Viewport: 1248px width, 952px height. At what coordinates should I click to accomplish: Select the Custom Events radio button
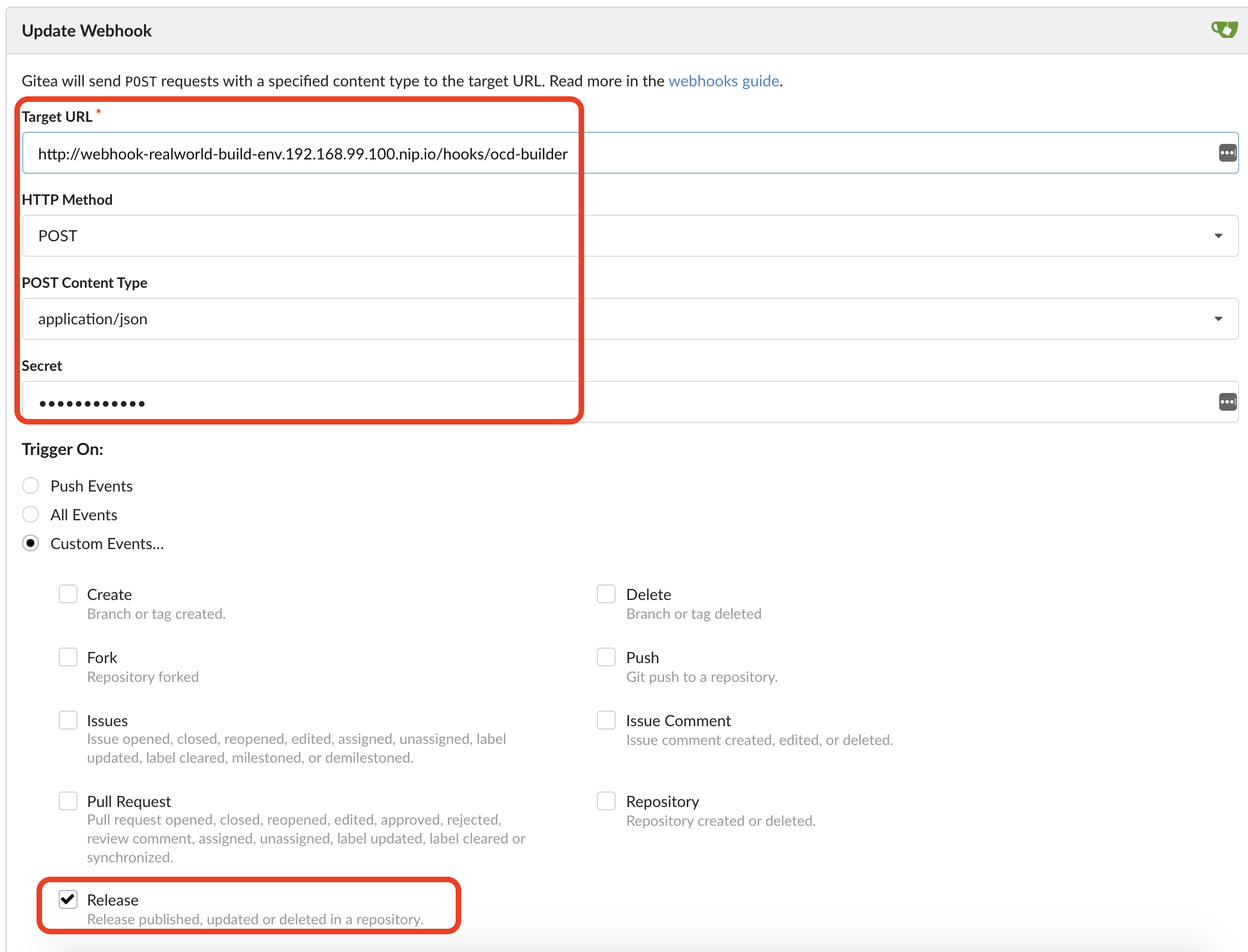30,544
